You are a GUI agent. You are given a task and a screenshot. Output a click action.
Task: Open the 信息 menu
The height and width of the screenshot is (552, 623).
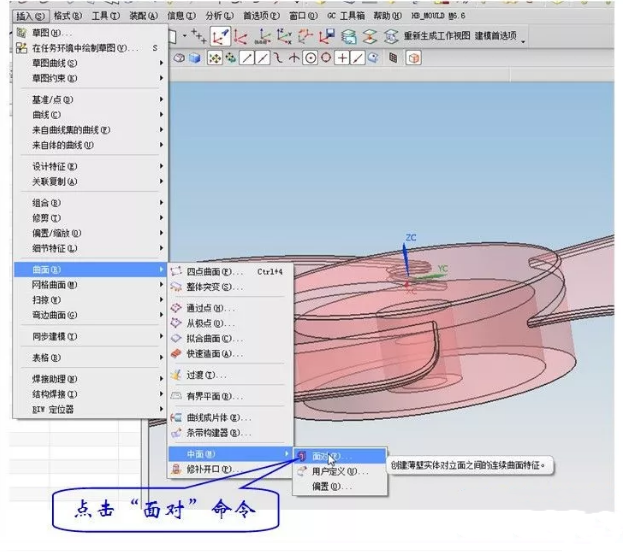(181, 16)
